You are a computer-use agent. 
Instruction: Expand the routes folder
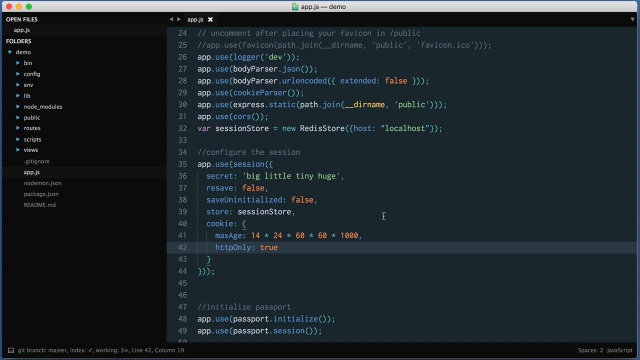[x=18, y=128]
